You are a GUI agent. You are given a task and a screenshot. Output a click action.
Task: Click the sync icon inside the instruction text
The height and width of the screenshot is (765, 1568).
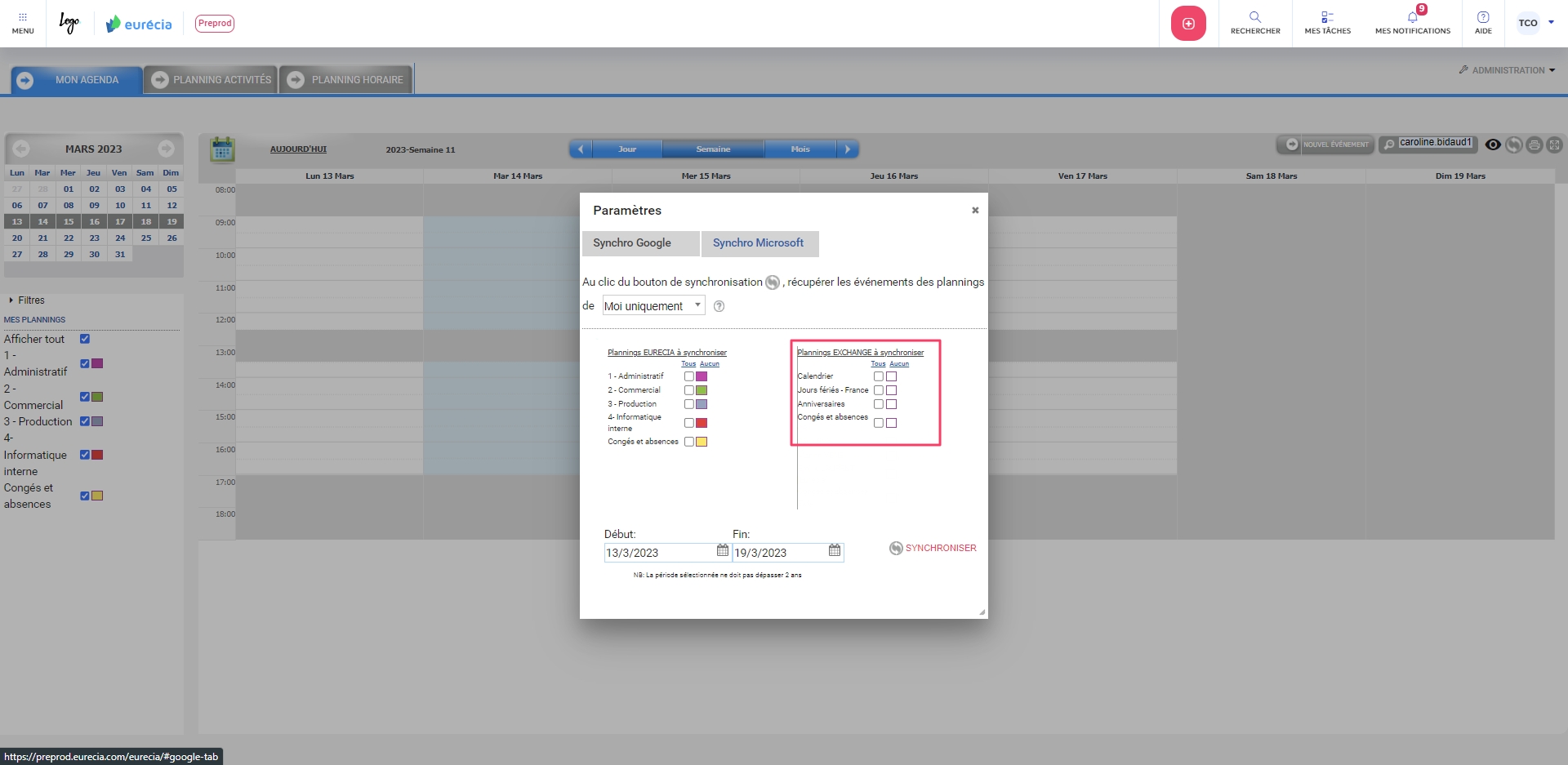click(773, 282)
